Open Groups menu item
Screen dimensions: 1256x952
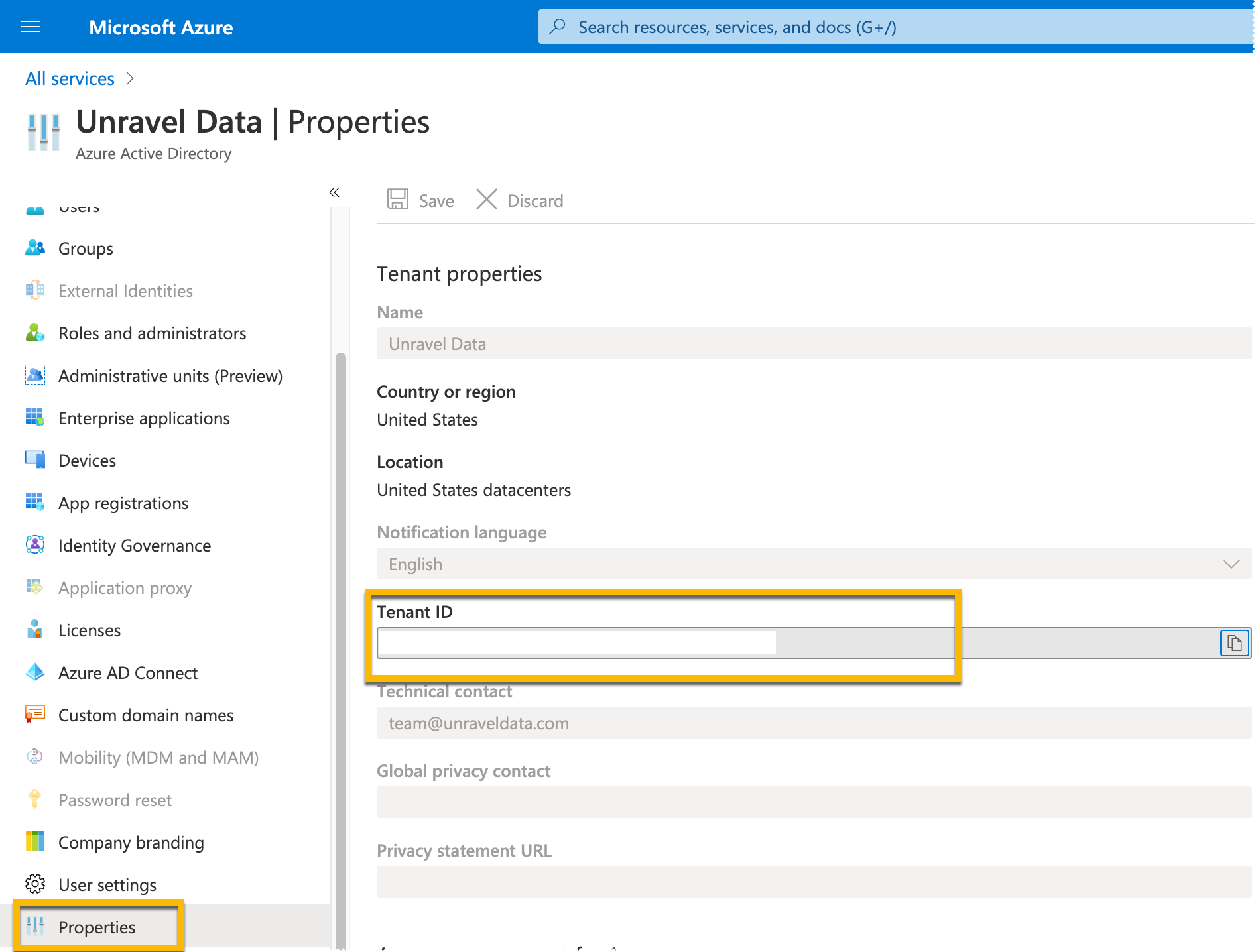coord(86,249)
